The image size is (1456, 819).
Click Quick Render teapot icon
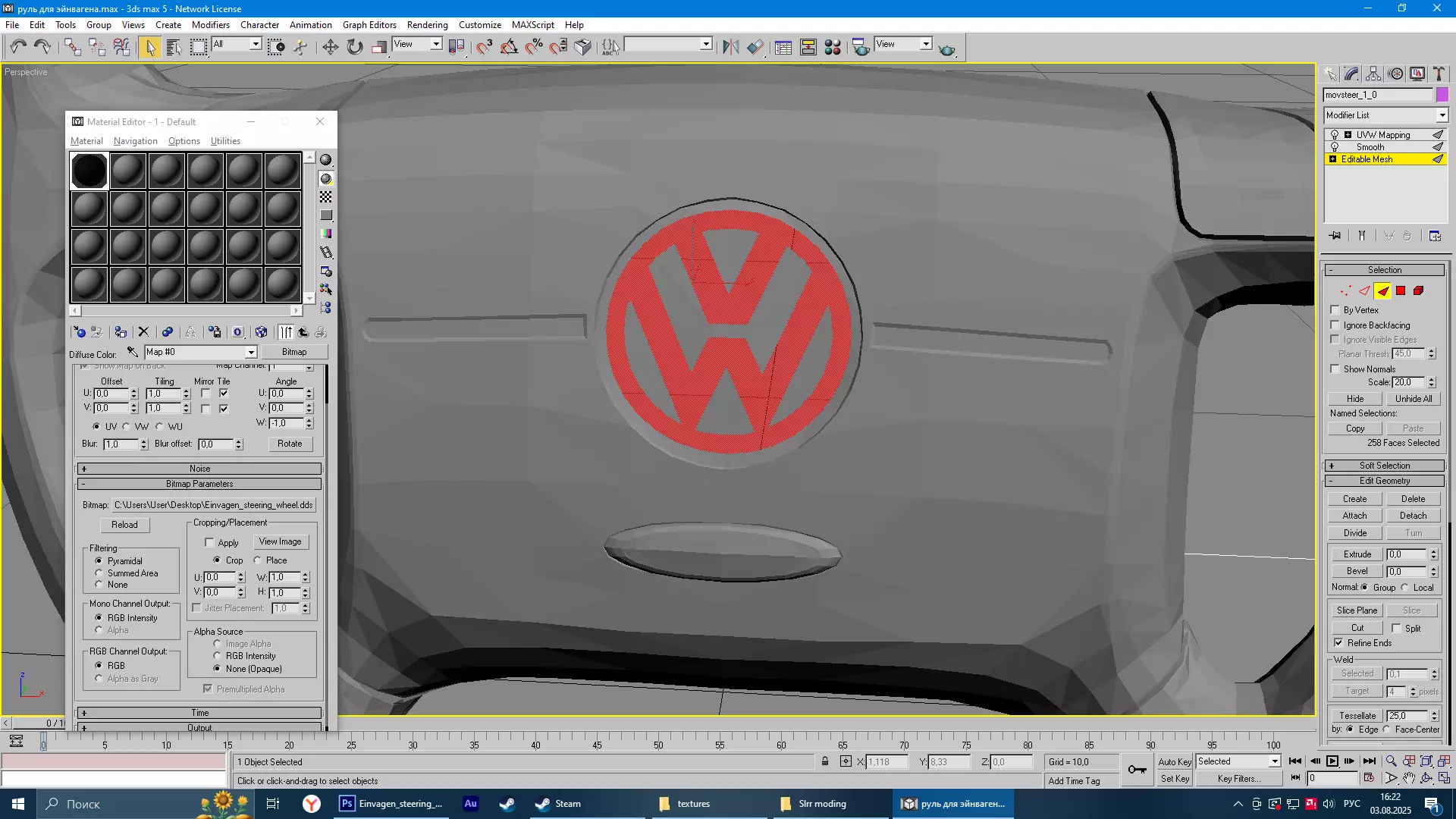coord(946,49)
